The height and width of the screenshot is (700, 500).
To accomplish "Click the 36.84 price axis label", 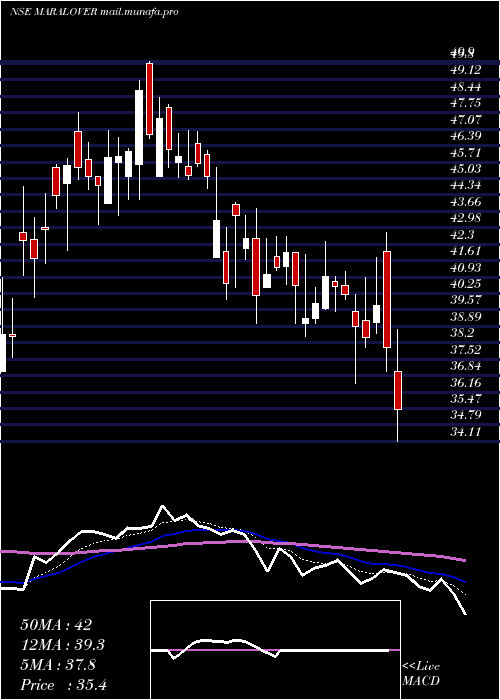I will 466,367.
